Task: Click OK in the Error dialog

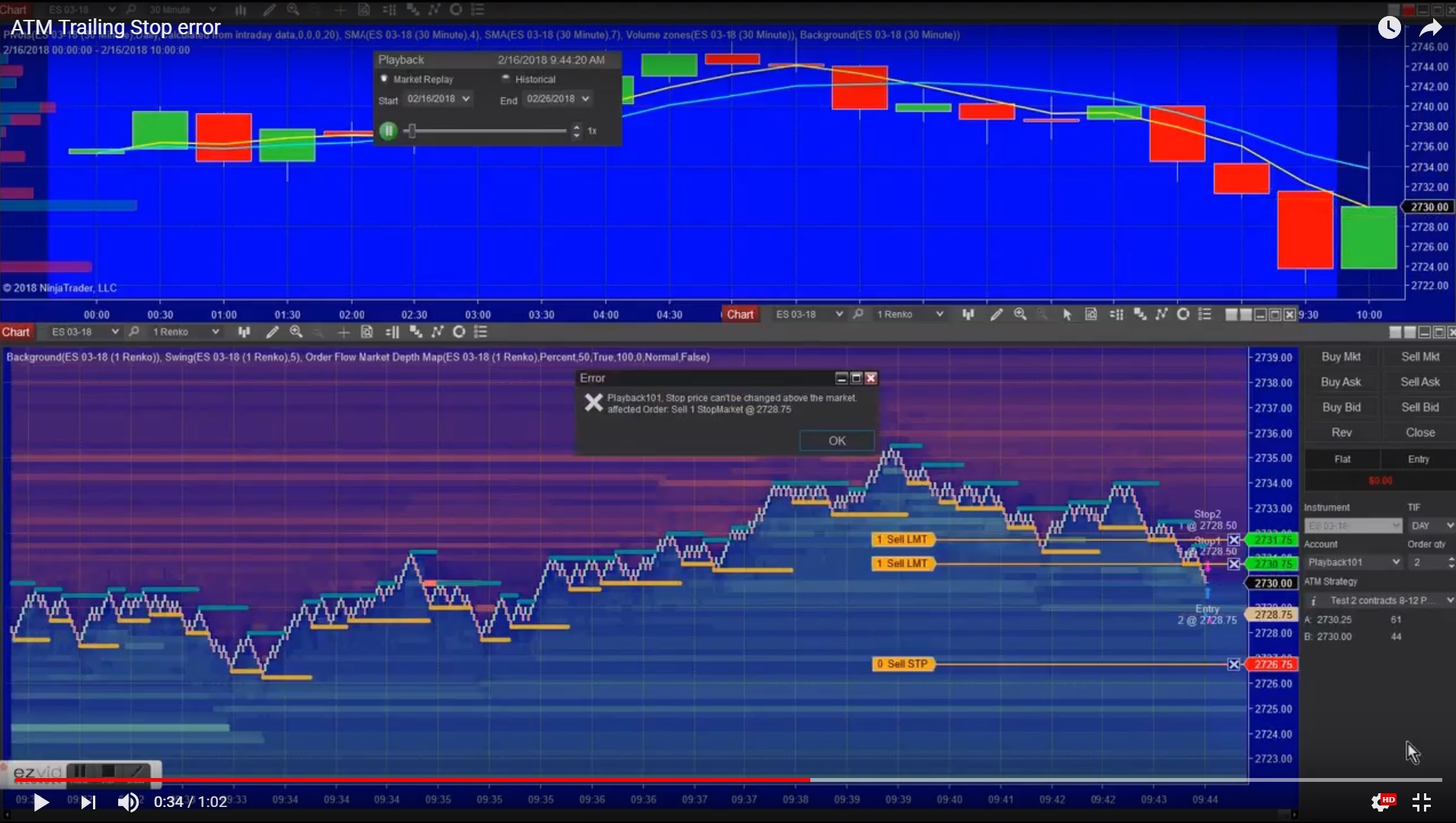Action: tap(837, 440)
